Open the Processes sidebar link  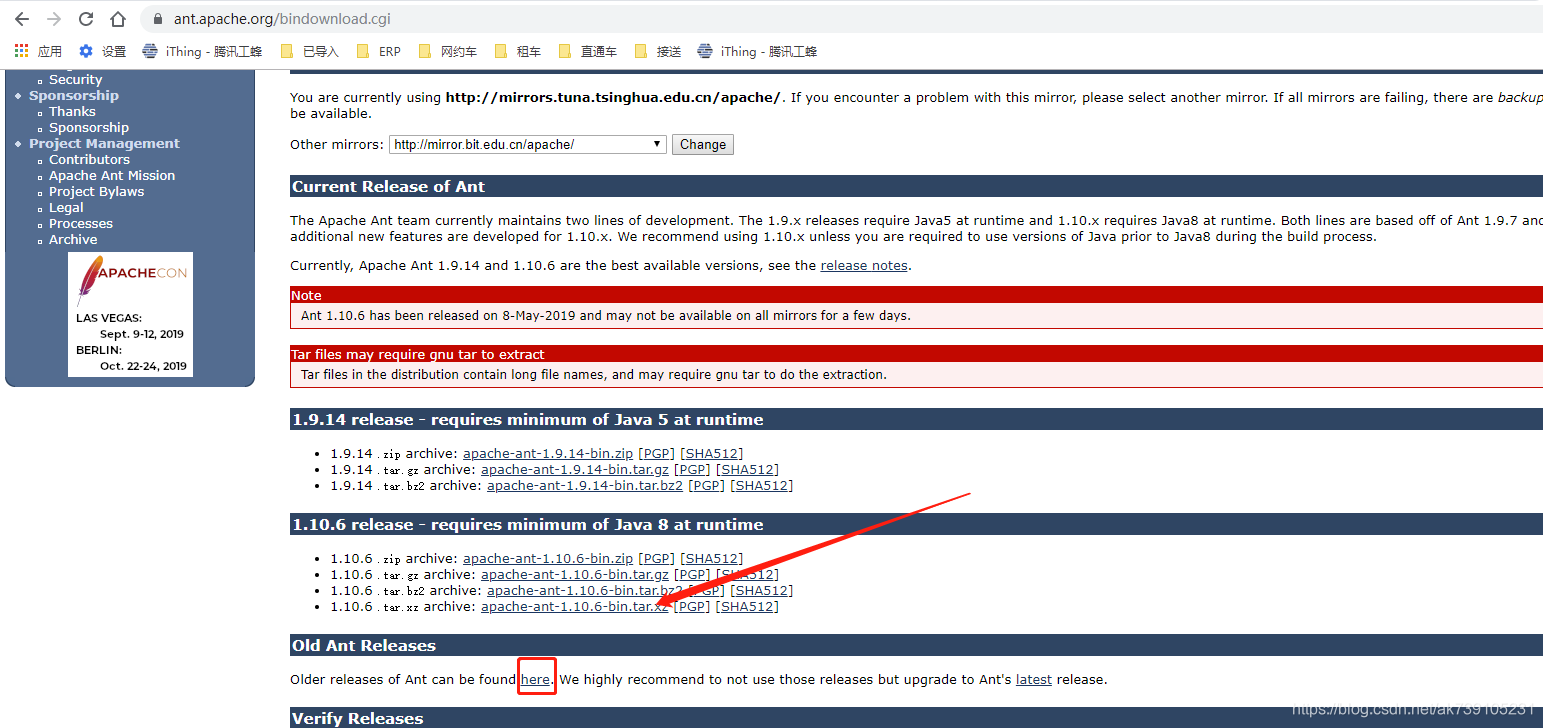pos(81,224)
